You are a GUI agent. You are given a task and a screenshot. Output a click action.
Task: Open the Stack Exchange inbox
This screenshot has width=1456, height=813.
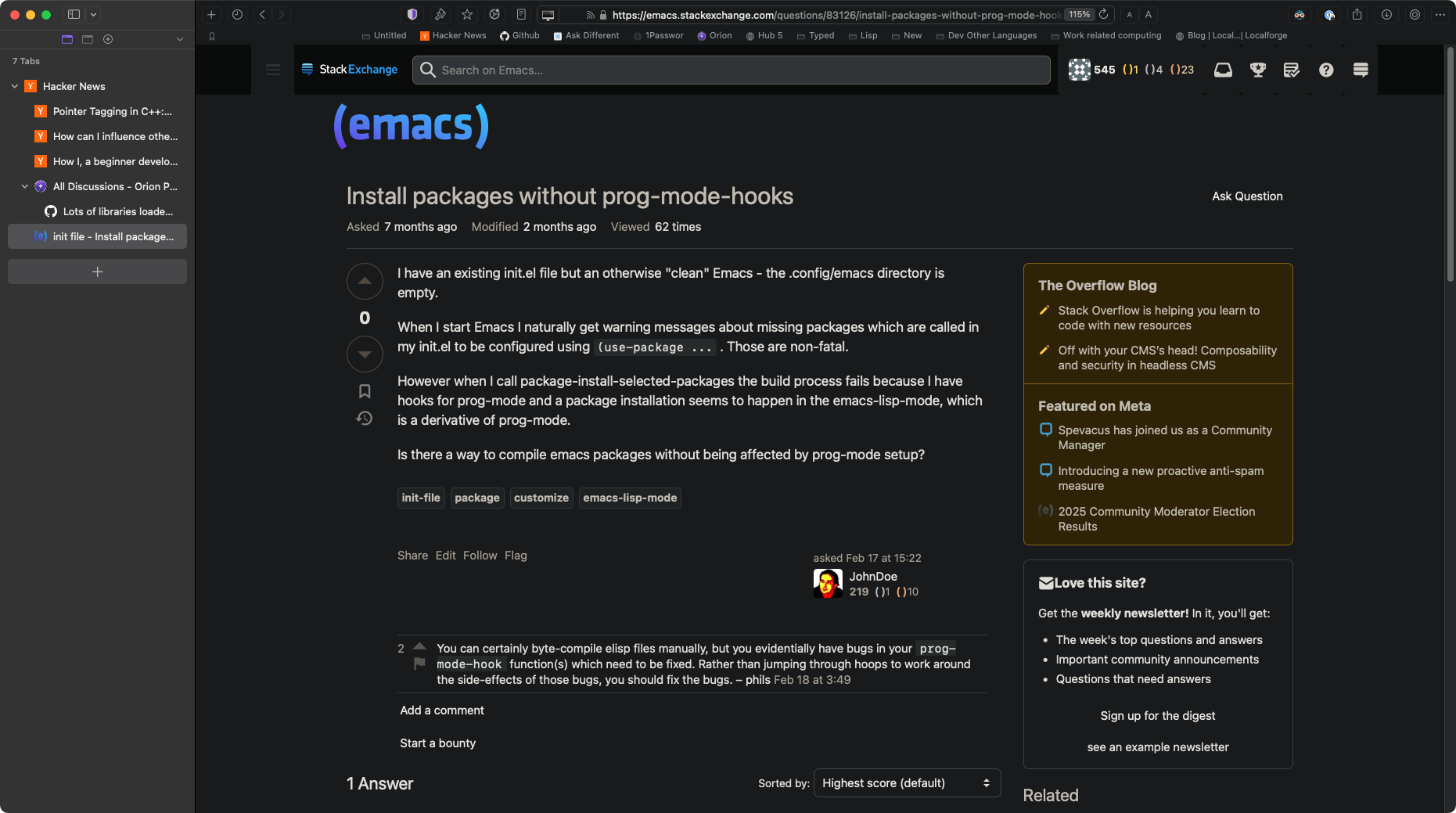pyautogui.click(x=1223, y=70)
